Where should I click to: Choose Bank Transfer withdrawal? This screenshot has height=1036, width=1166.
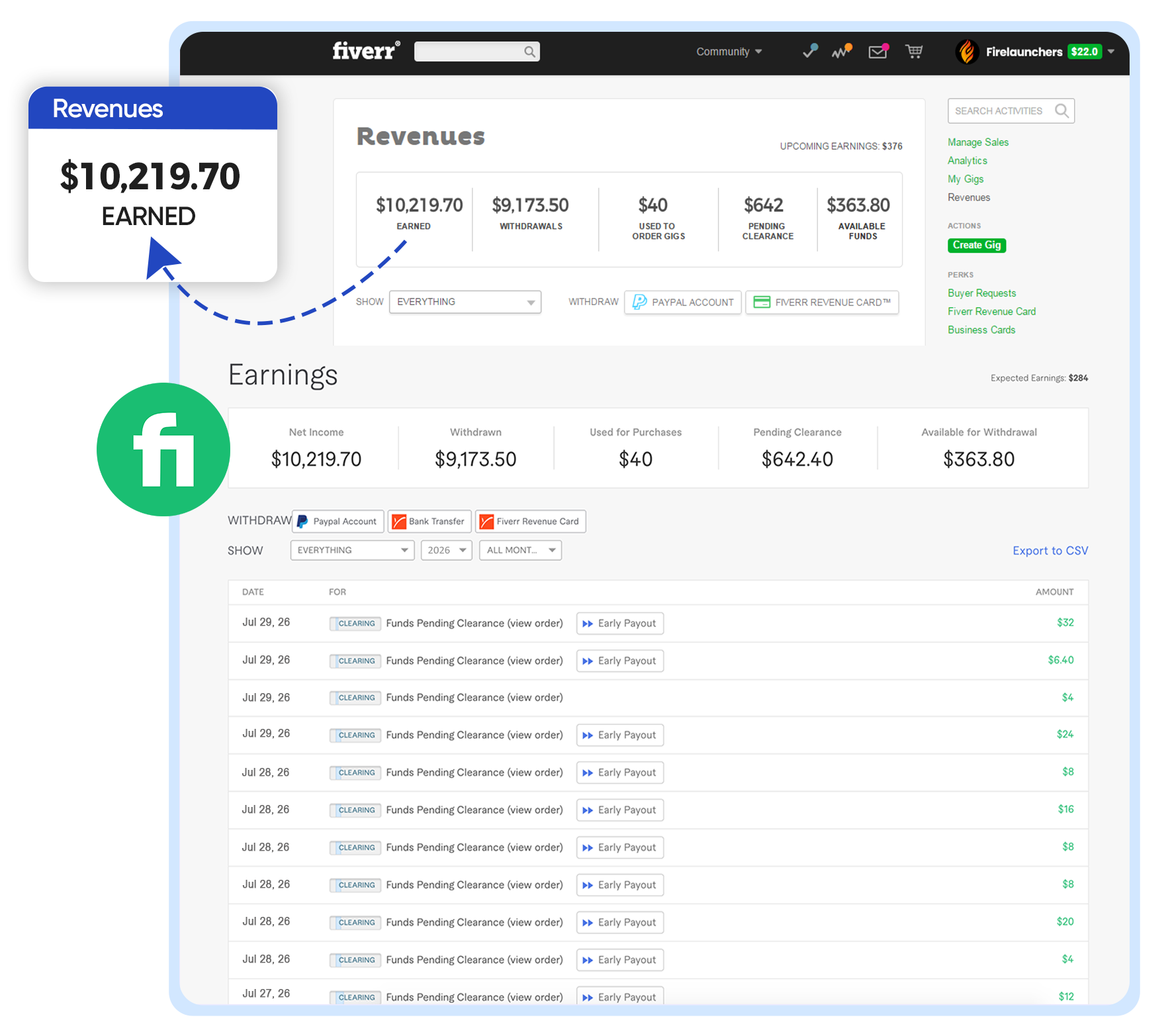pos(429,522)
